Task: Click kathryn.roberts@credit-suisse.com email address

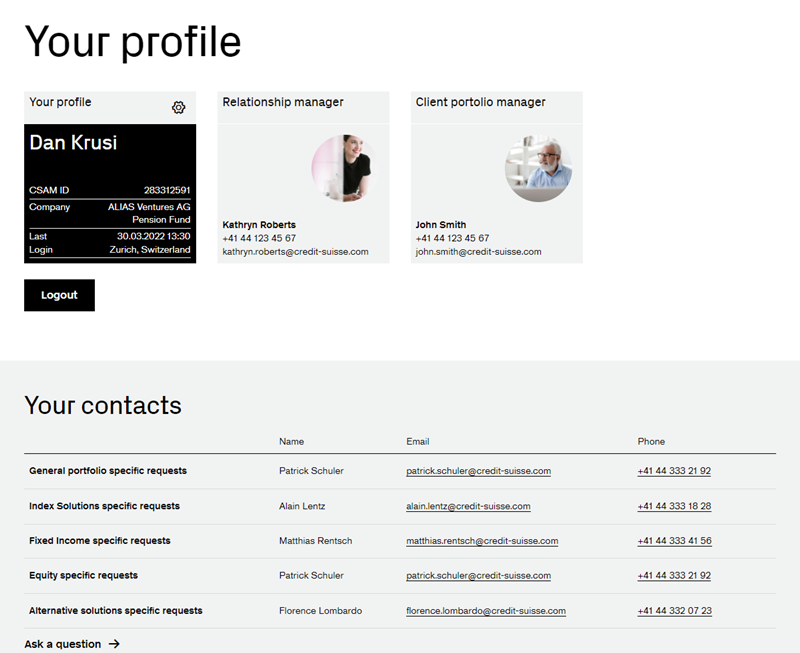Action: [295, 252]
